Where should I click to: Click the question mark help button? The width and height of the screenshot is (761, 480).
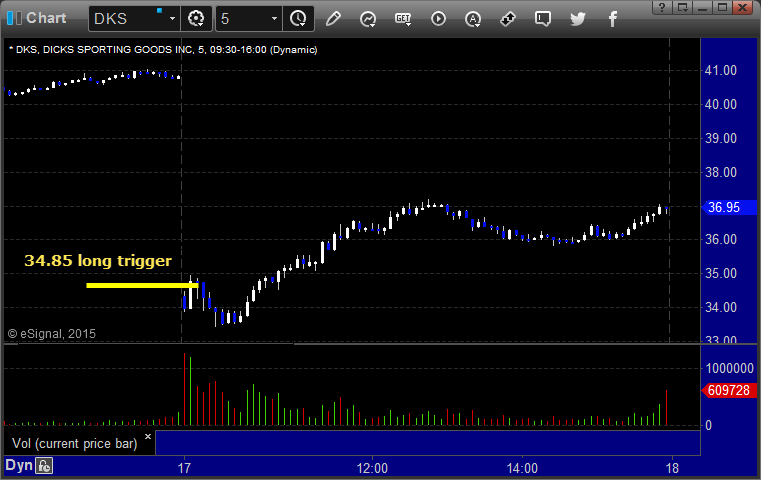point(662,7)
